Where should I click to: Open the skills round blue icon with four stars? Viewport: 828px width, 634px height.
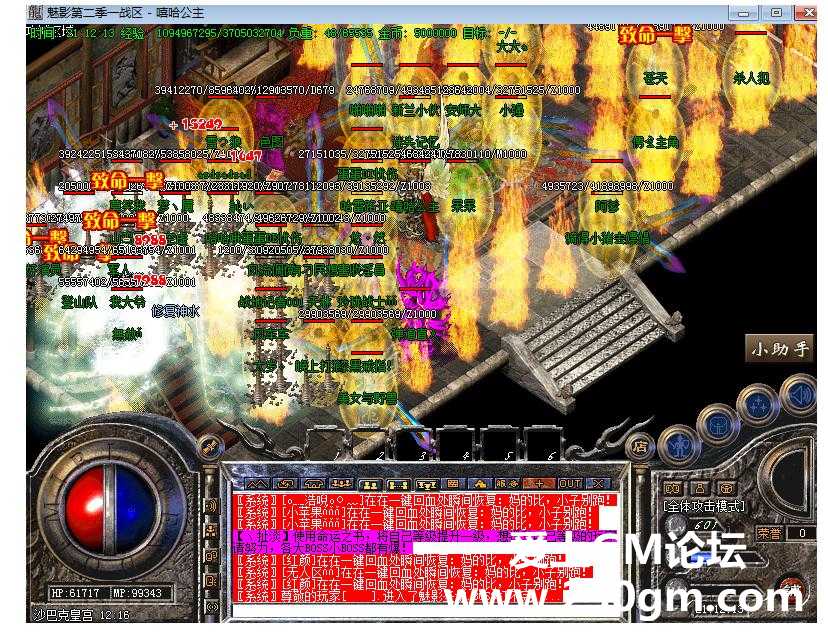758,405
